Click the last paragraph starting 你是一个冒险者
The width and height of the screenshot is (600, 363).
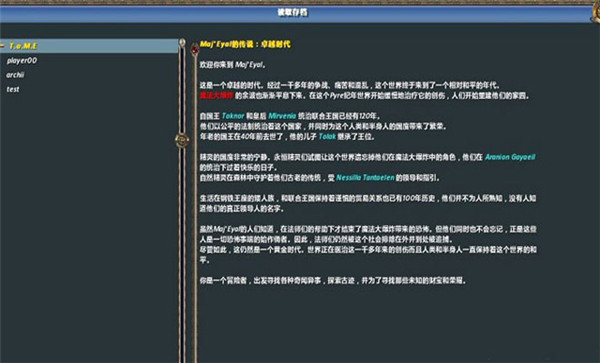click(333, 280)
